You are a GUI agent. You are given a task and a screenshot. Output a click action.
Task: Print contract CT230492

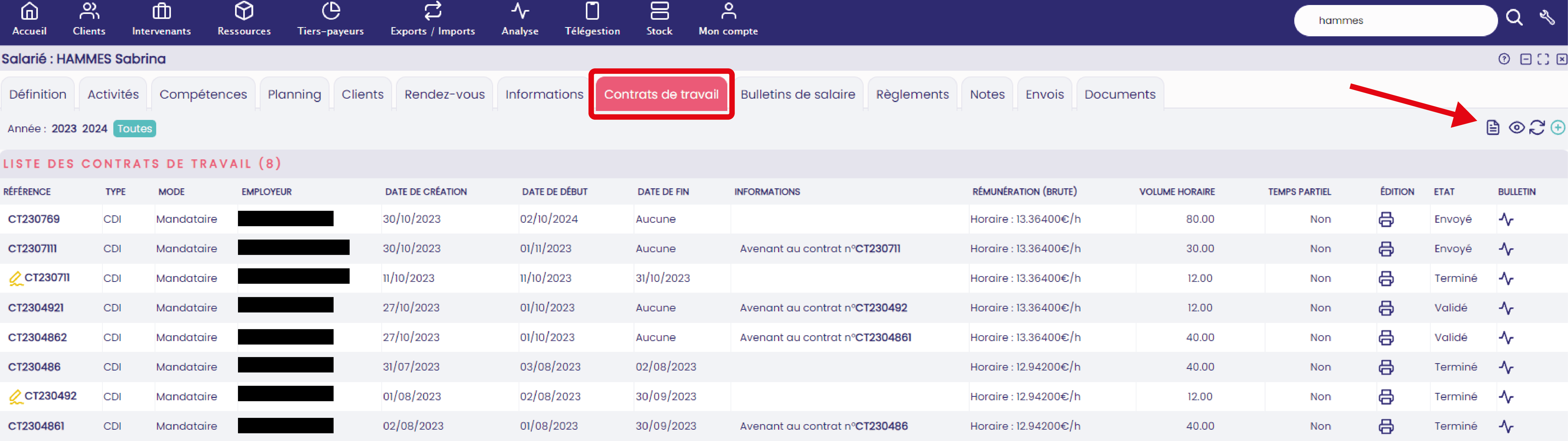1386,397
